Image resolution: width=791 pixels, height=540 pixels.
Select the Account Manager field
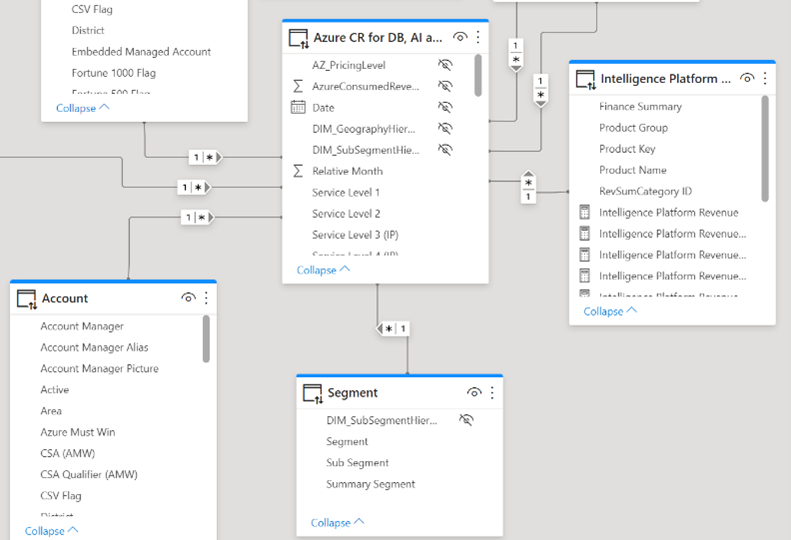pyautogui.click(x=82, y=326)
